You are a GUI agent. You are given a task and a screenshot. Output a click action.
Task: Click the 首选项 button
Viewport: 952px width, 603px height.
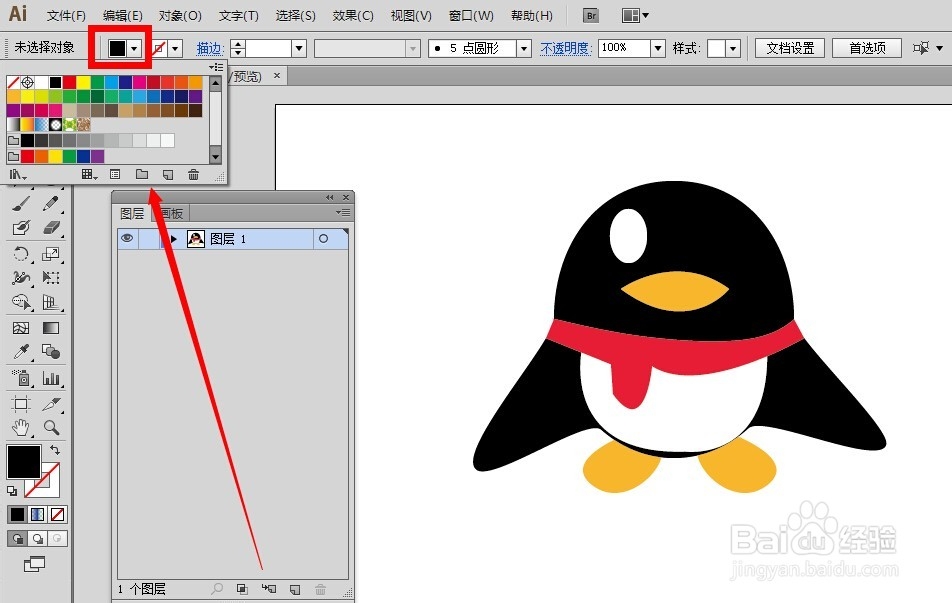(867, 48)
